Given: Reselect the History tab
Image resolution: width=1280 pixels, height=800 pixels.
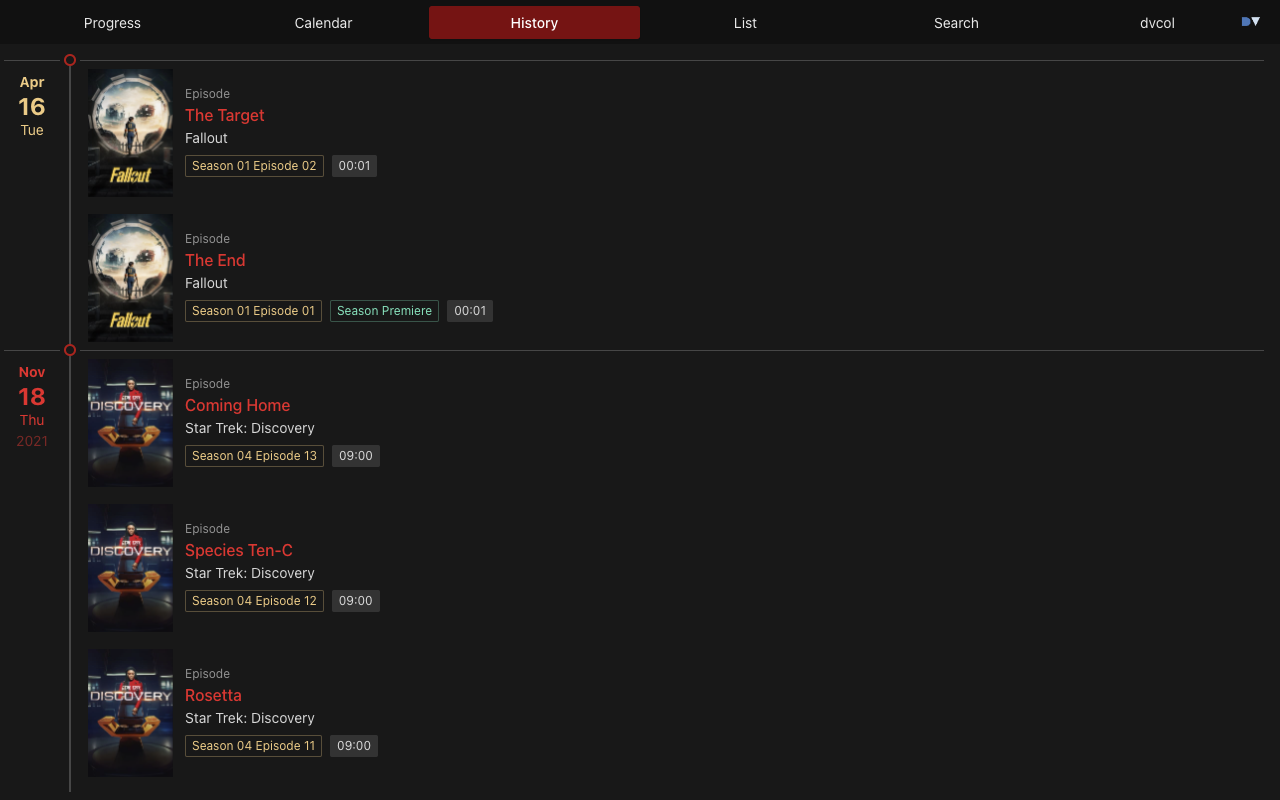Looking at the screenshot, I should (534, 22).
